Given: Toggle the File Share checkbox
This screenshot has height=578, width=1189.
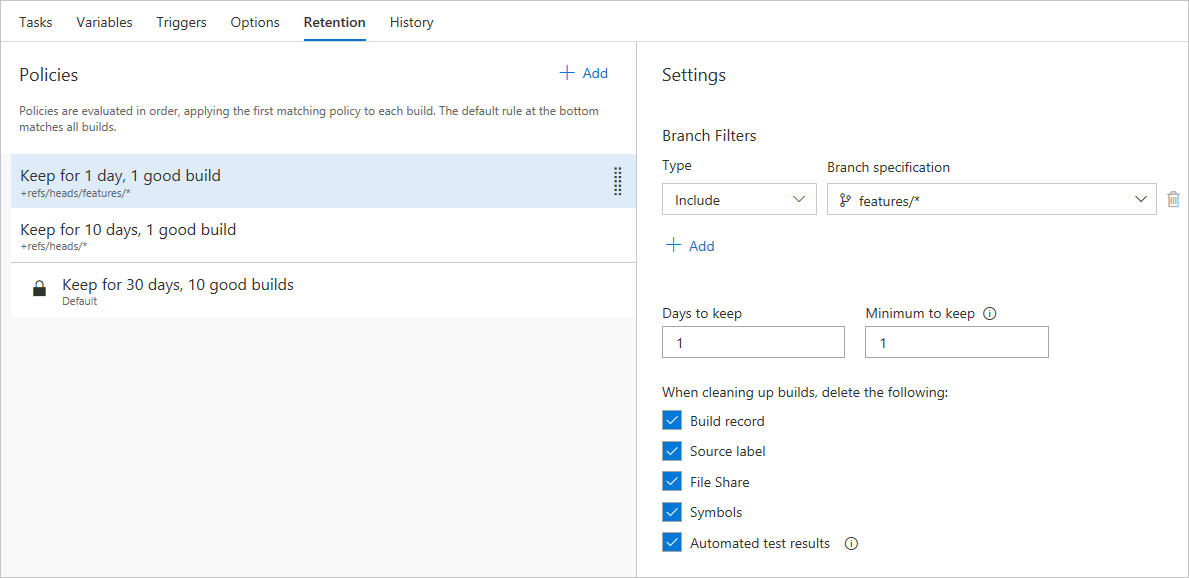Looking at the screenshot, I should click(672, 482).
